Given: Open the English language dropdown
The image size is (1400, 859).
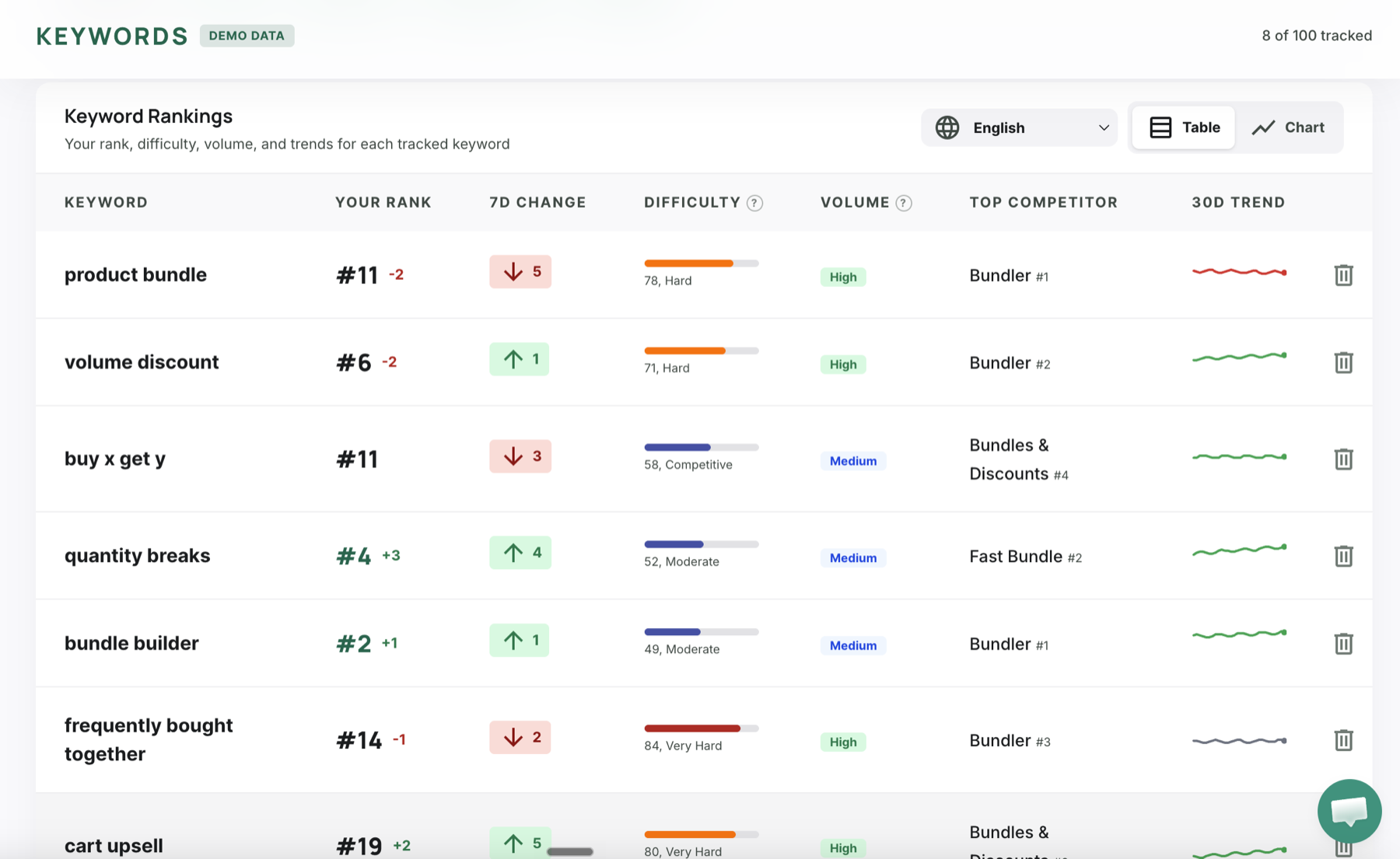Looking at the screenshot, I should click(x=1019, y=127).
